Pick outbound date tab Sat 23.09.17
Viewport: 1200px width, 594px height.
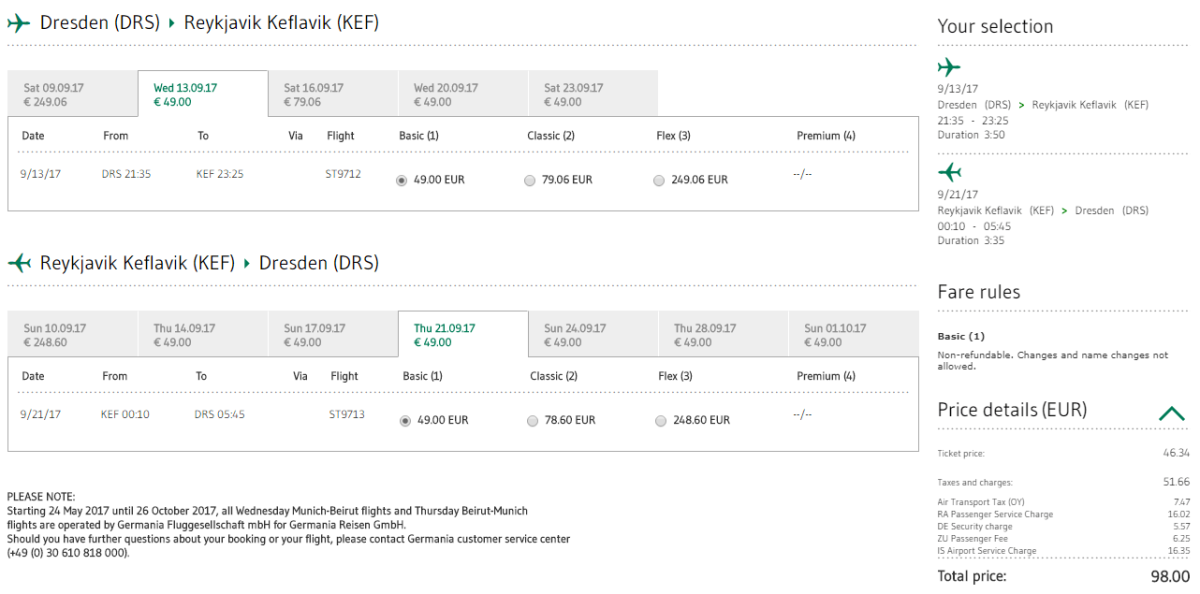593,95
